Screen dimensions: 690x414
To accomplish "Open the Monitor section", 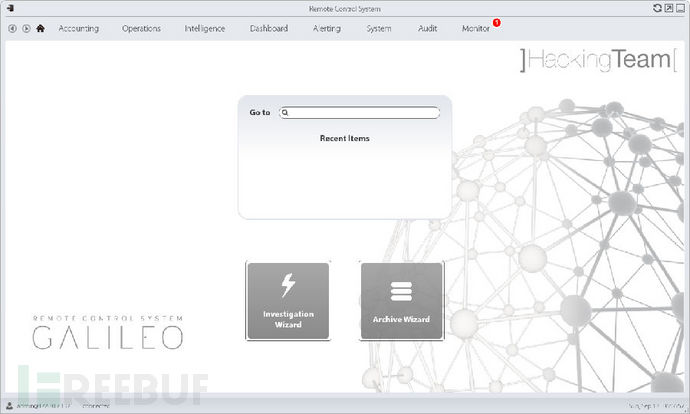I will (x=476, y=29).
